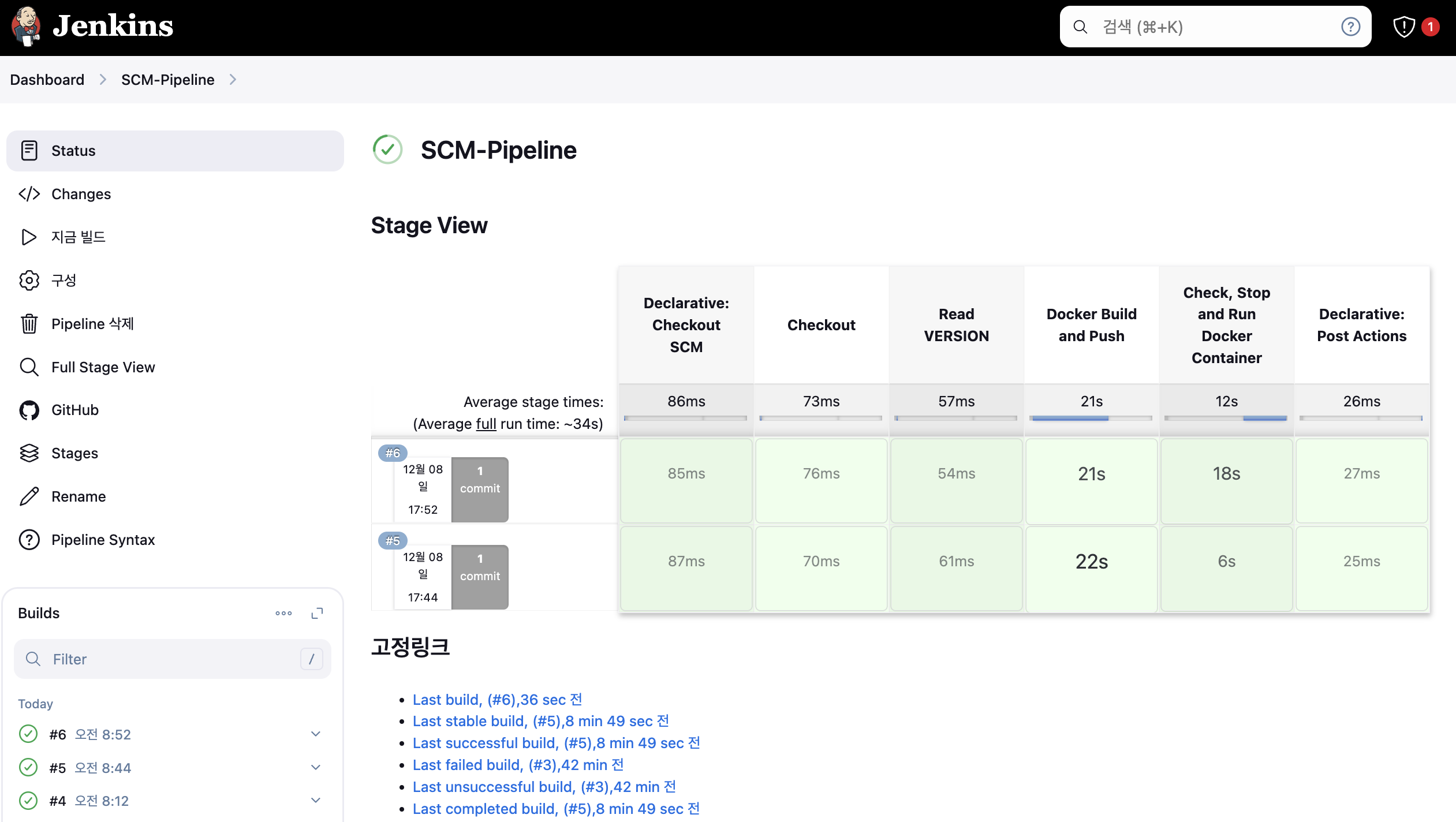Start a build with the 지금 빌드 play icon
The width and height of the screenshot is (1456, 822).
pos(29,237)
